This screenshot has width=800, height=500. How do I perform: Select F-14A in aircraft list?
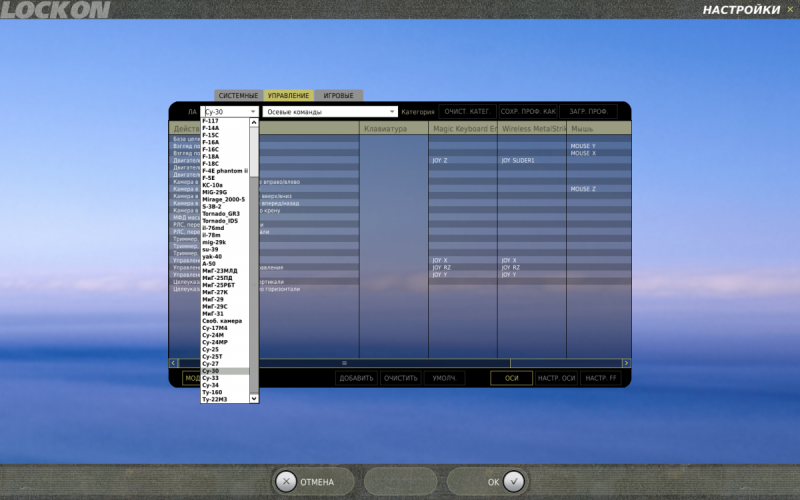click(225, 128)
